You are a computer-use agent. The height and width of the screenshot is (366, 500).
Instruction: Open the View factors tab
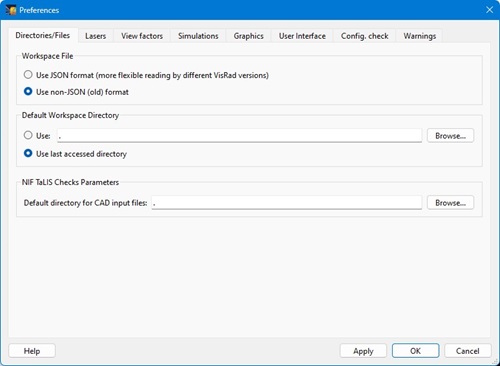[x=142, y=36]
